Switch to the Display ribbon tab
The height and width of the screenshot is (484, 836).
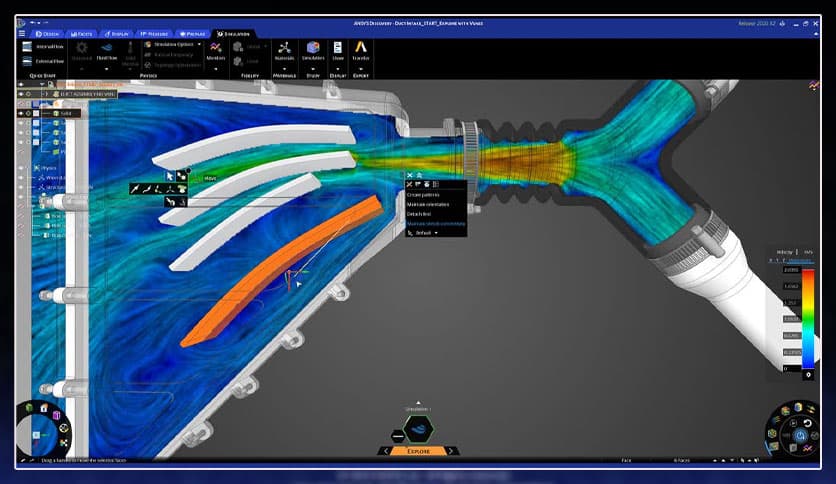(116, 34)
